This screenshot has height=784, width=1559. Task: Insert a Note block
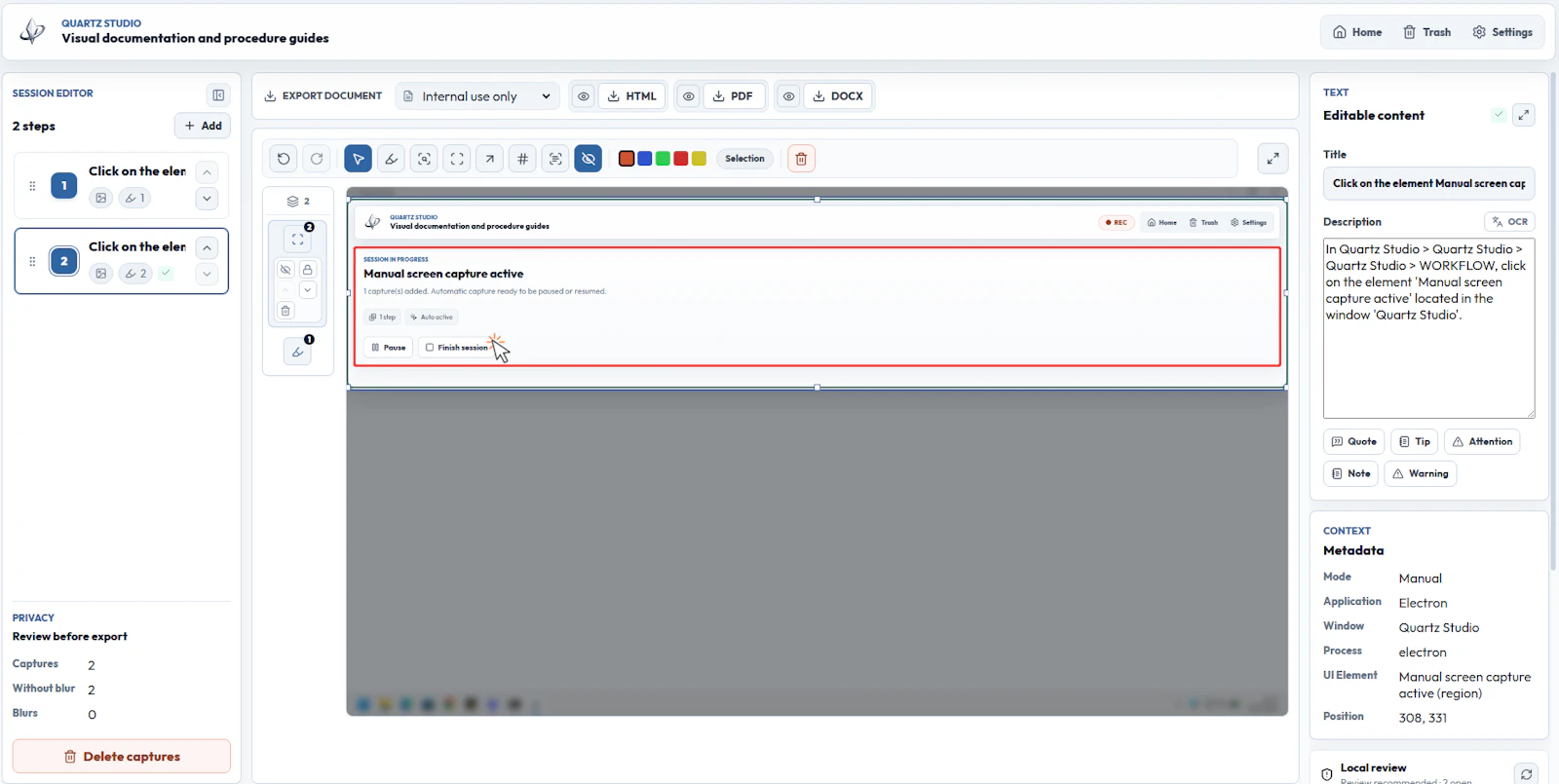click(1350, 474)
